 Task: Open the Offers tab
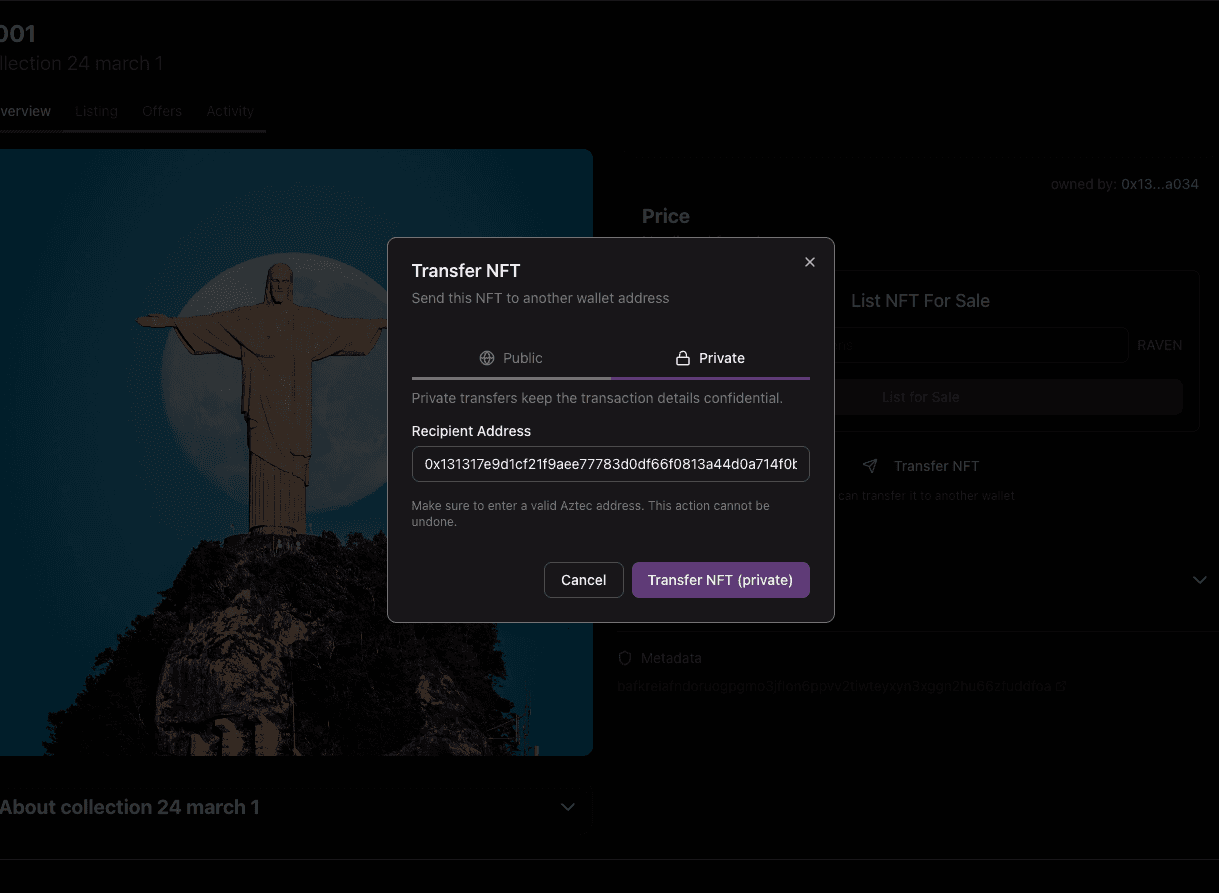click(x=162, y=111)
